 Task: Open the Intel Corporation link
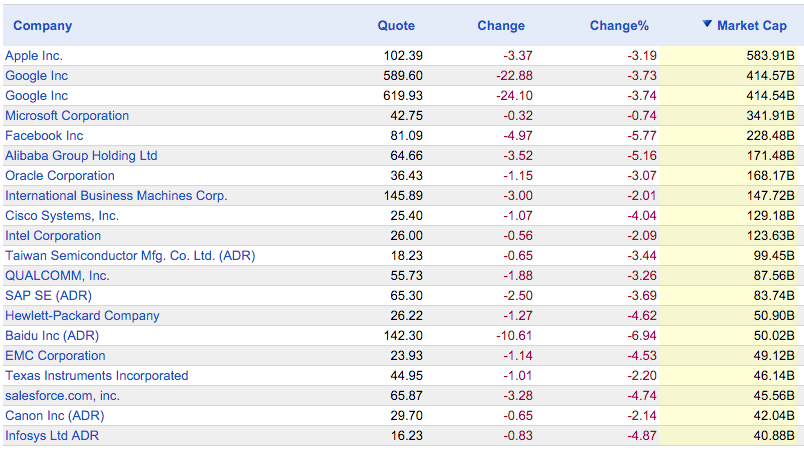click(53, 236)
